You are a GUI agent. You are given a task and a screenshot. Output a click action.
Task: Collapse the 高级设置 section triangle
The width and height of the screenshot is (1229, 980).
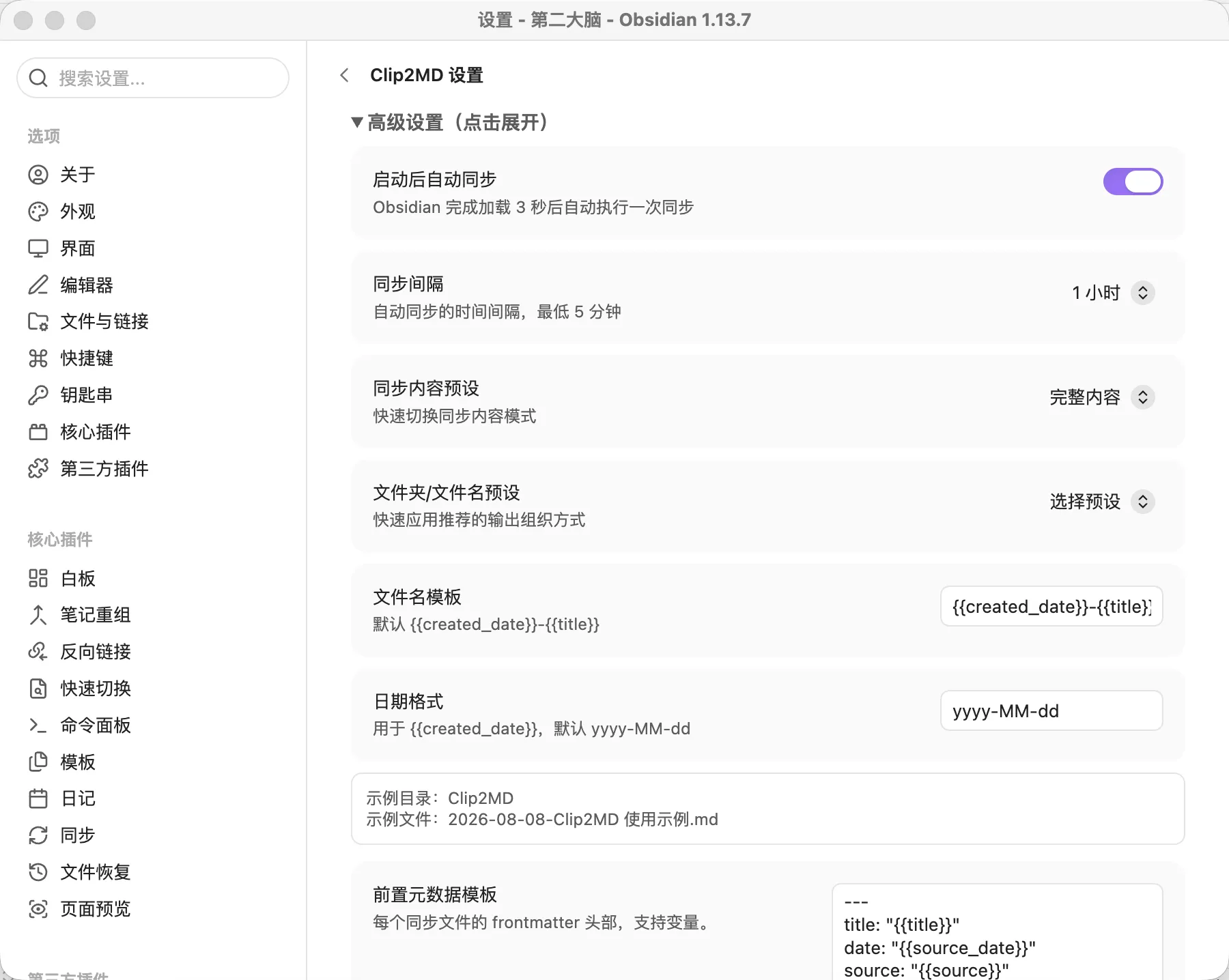coord(356,123)
